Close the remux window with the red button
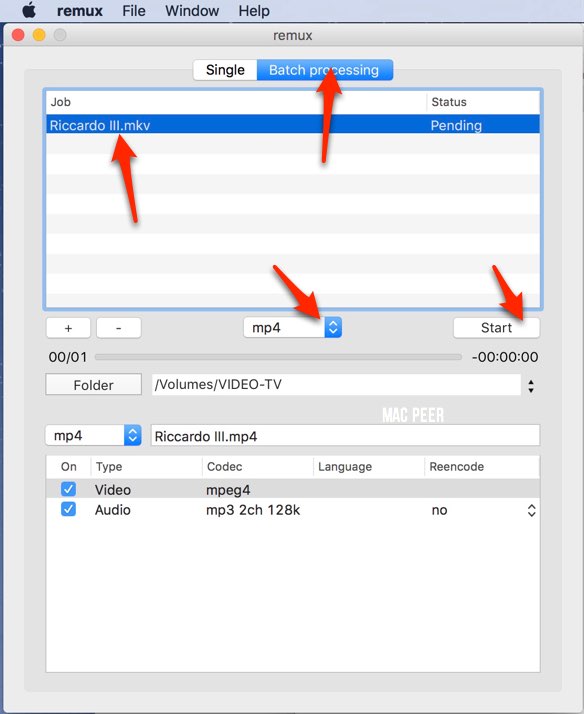The height and width of the screenshot is (714, 584). pyautogui.click(x=18, y=35)
